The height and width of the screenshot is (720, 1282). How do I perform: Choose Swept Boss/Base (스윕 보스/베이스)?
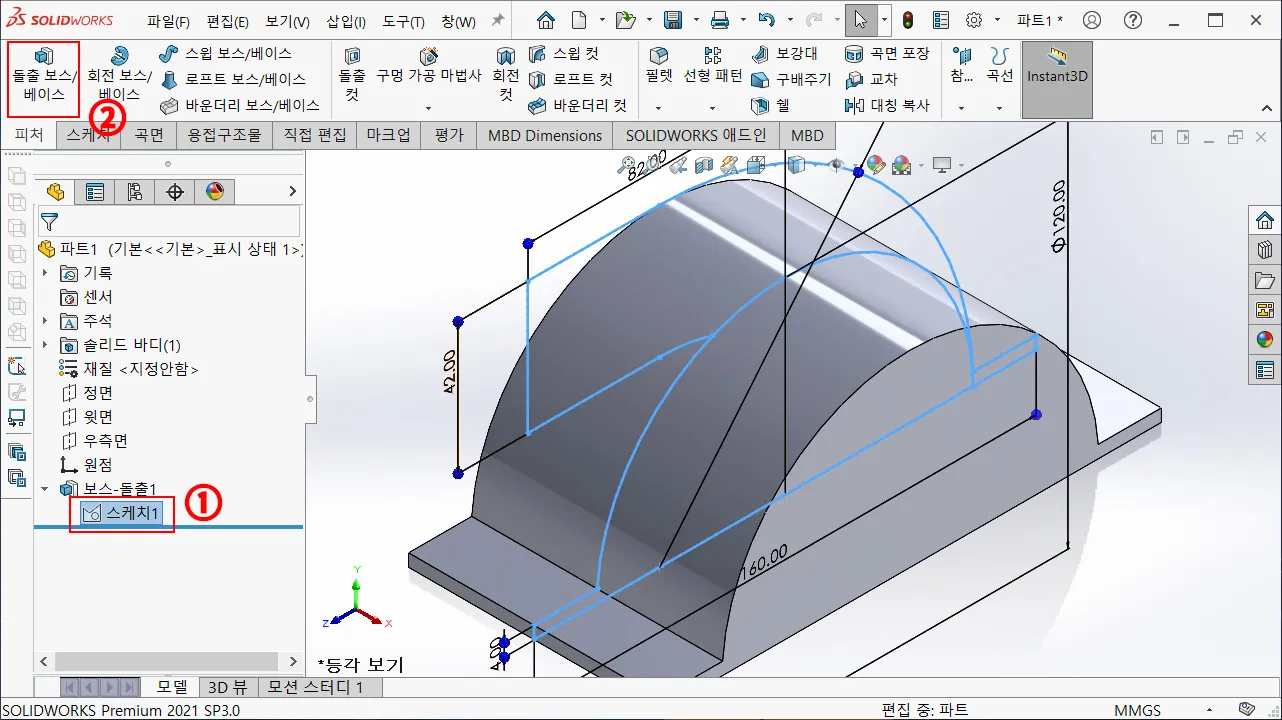coord(226,54)
